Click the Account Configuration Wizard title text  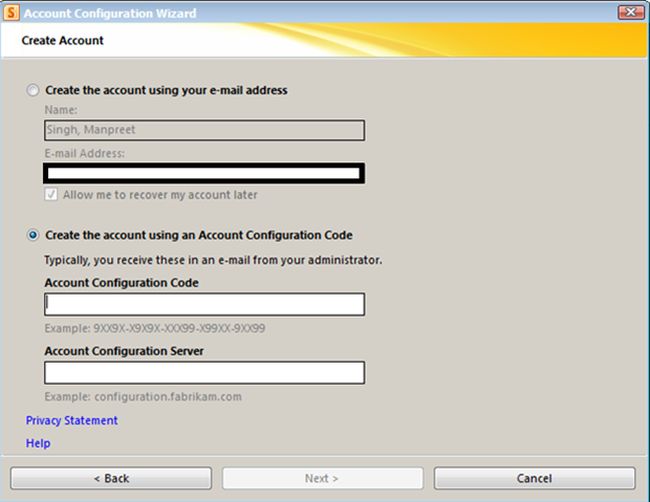(x=110, y=13)
